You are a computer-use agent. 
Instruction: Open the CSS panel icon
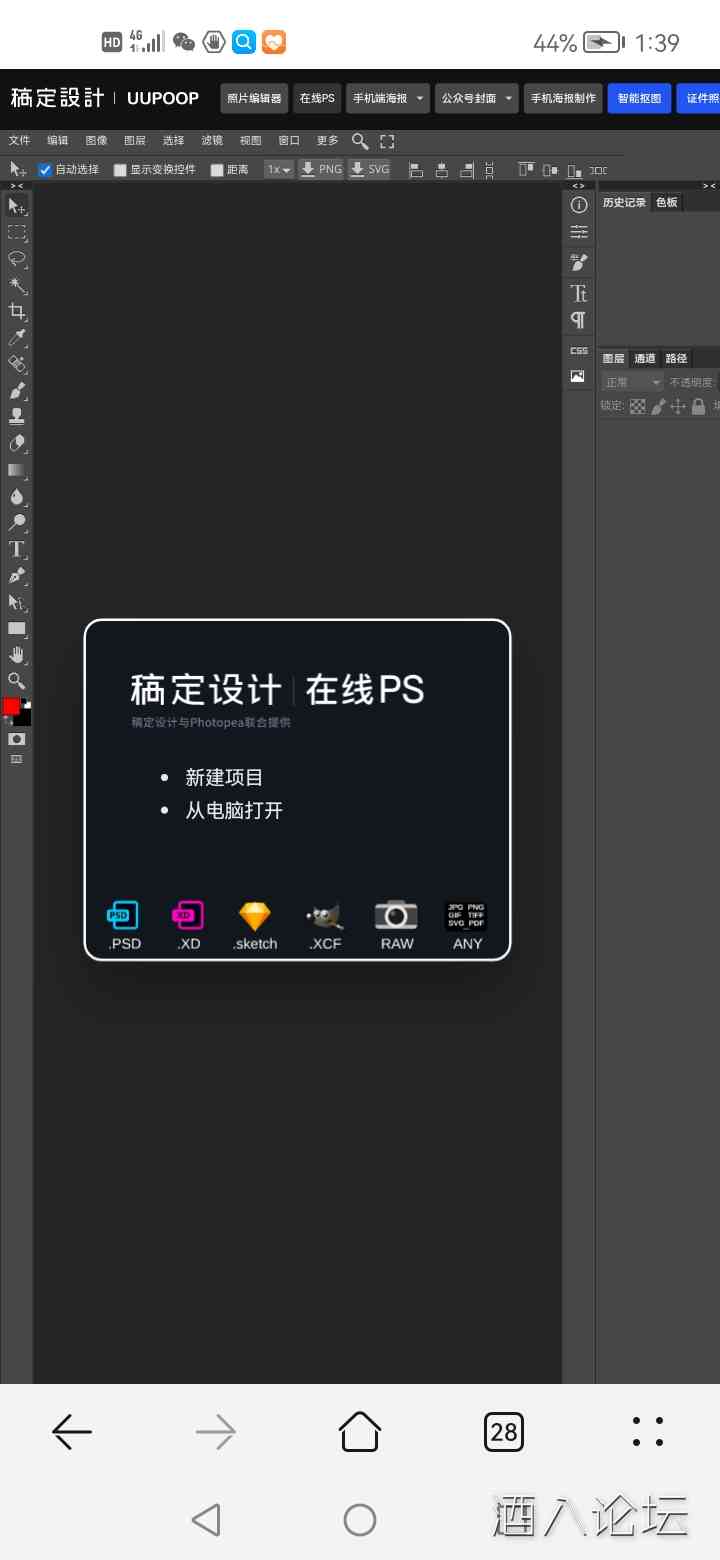[x=578, y=350]
